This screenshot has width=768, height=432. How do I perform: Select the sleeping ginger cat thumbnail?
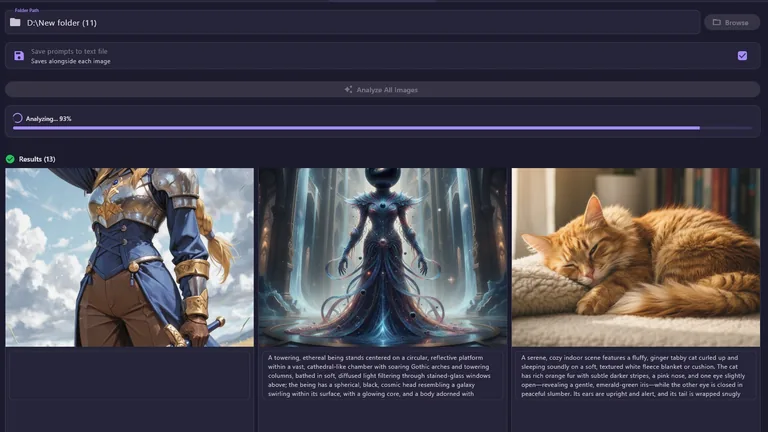636,258
